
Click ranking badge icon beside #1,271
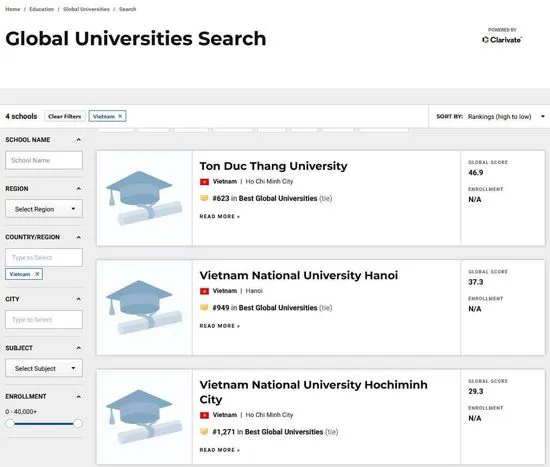[204, 432]
